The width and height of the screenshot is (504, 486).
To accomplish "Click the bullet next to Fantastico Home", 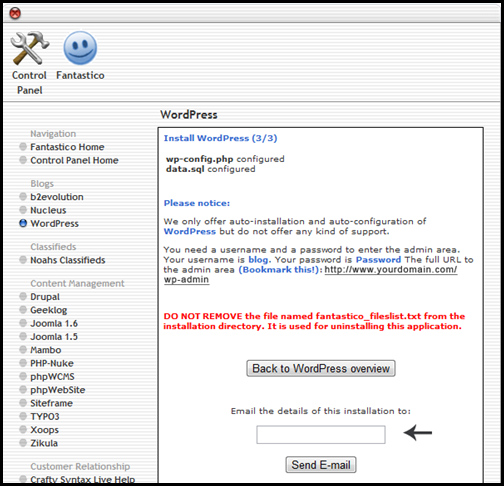I will 23,147.
